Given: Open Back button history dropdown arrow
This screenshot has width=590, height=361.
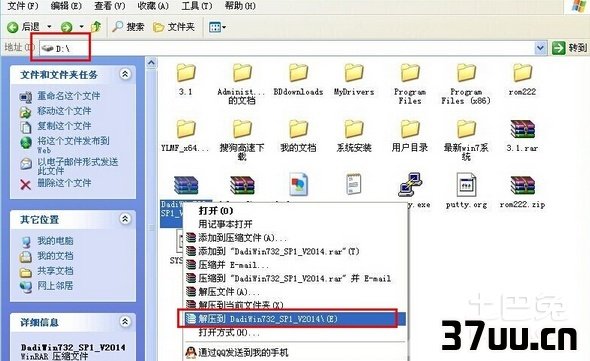Looking at the screenshot, I should coord(49,27).
